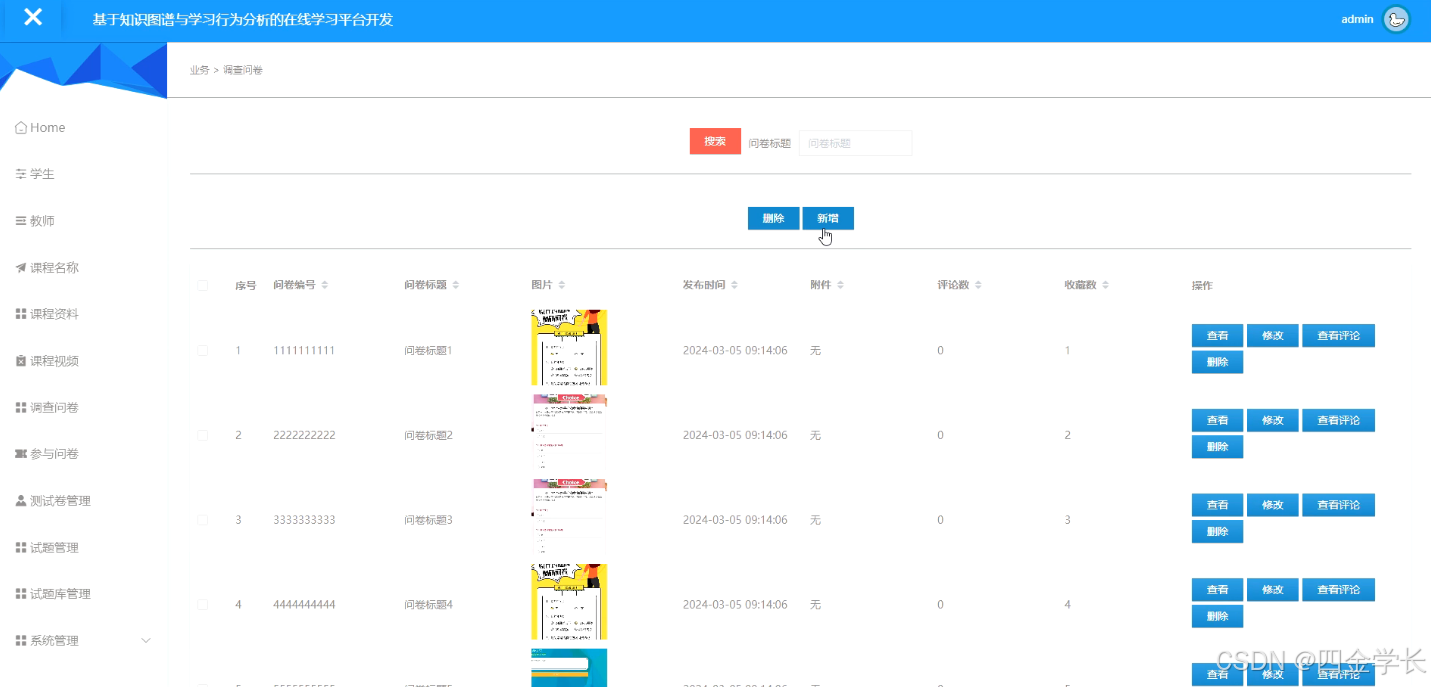Tick the select-all header checkbox
The image size is (1431, 687).
203,286
